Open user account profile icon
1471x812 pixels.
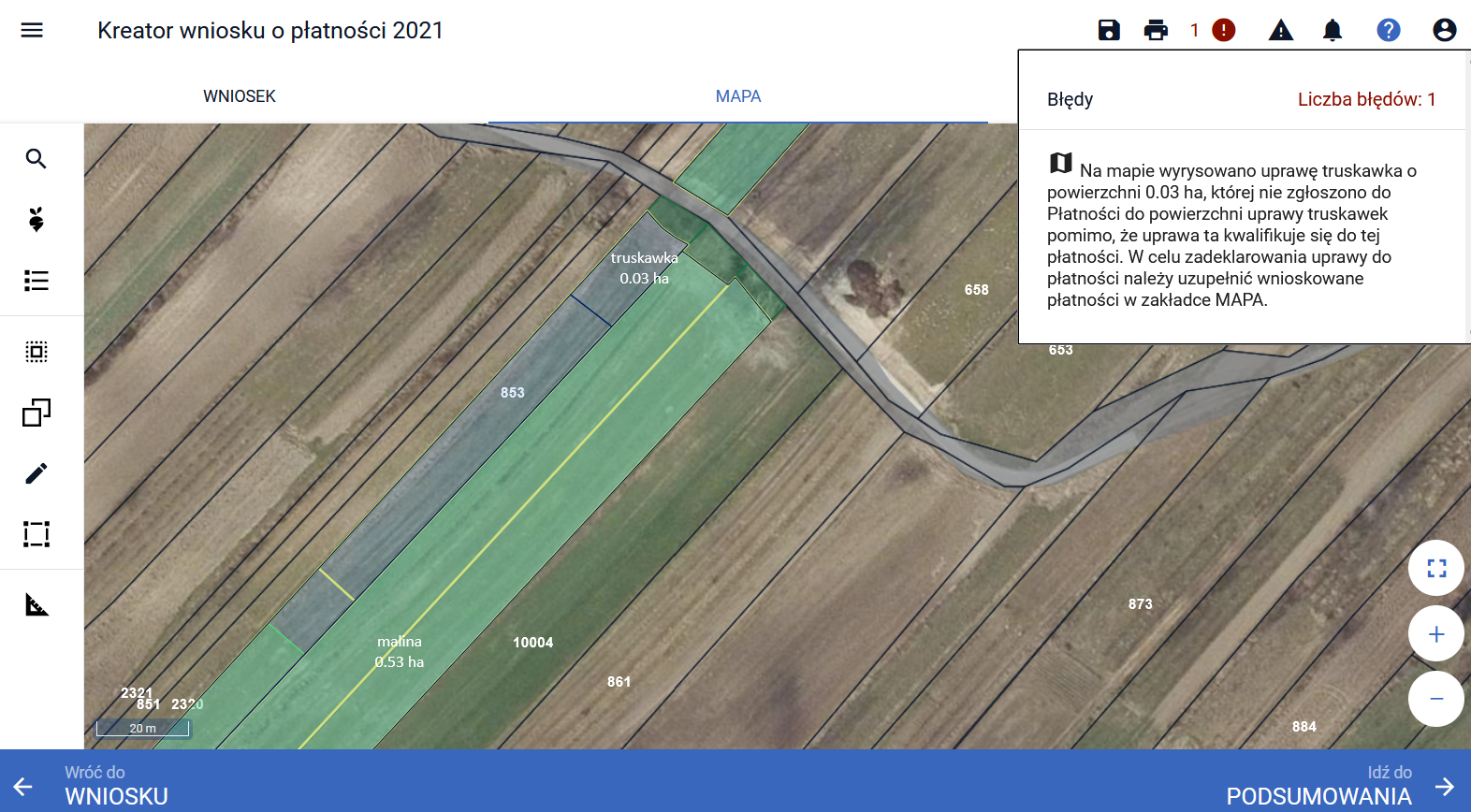pyautogui.click(x=1444, y=30)
